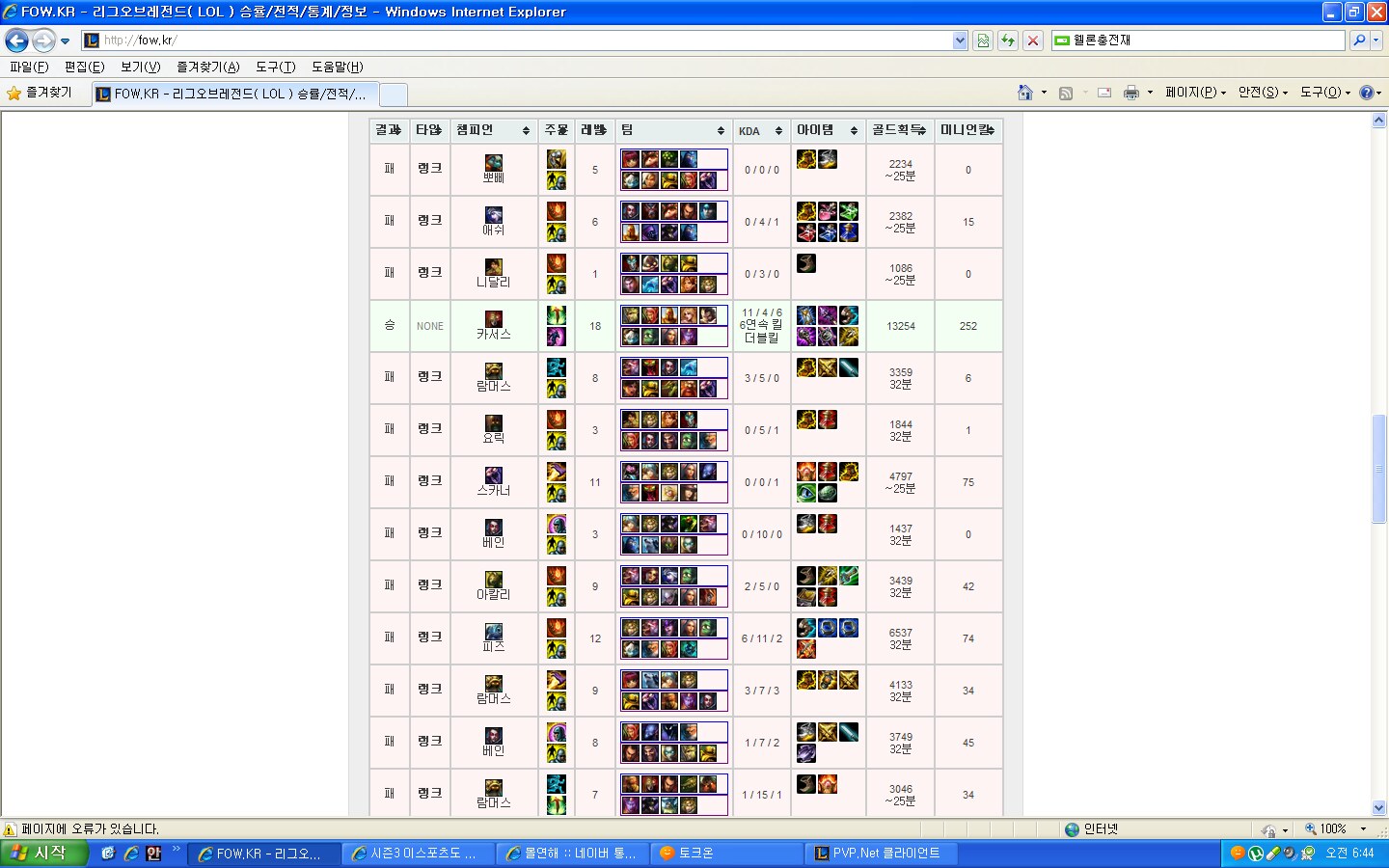
Task: Expand the Print options dropdown arrow
Action: coord(1150,93)
